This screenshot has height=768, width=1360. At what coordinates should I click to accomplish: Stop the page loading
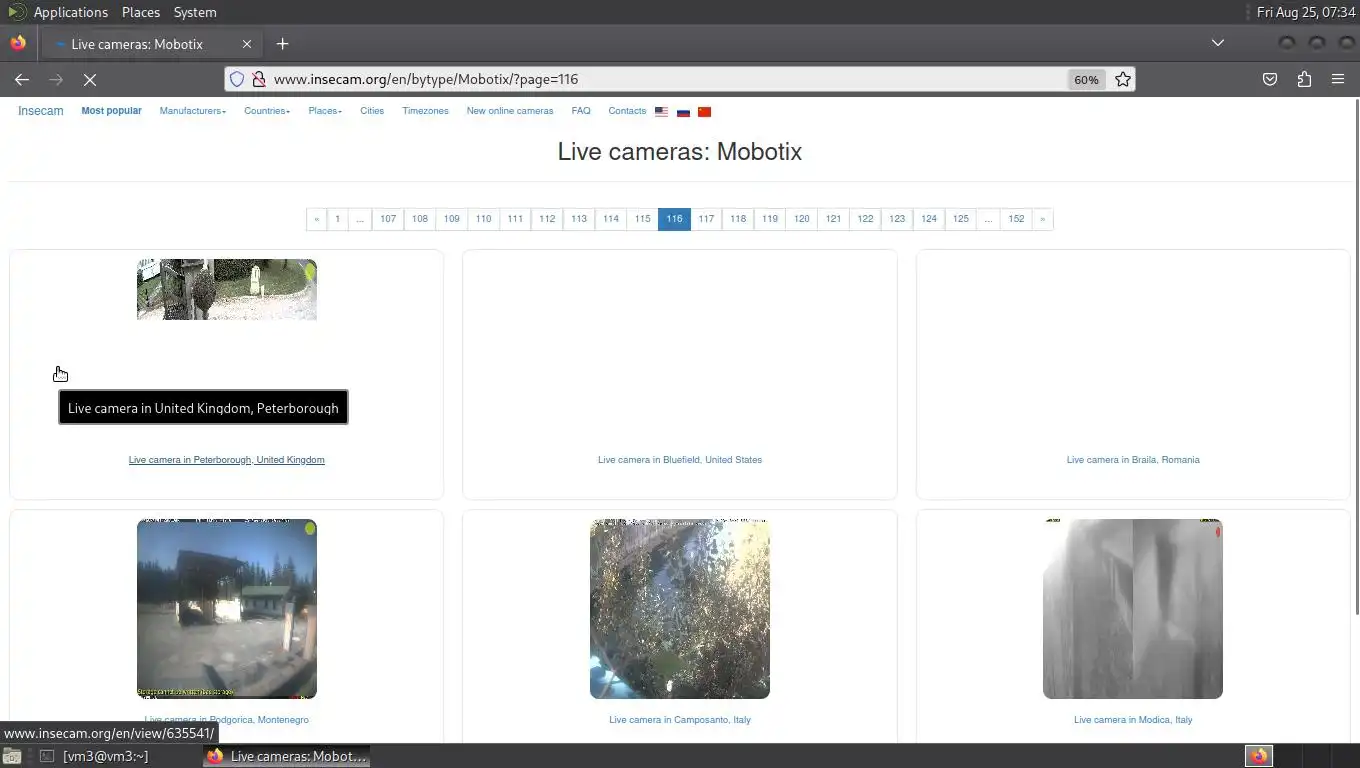coord(89,79)
